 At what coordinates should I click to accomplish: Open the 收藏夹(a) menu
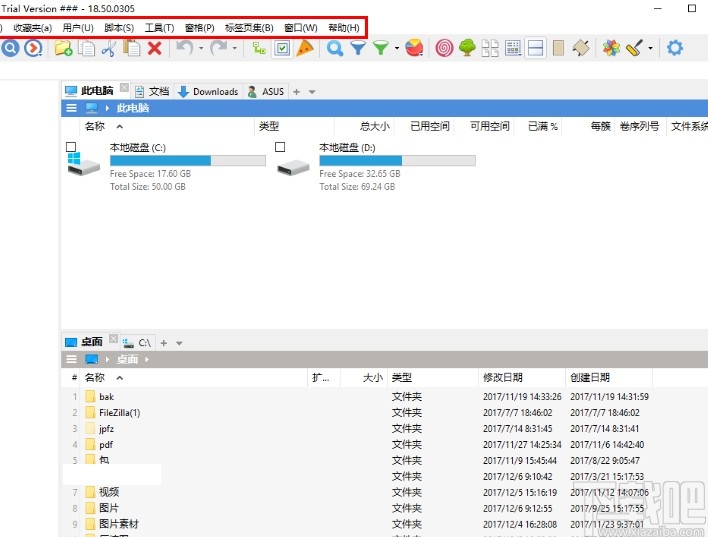pyautogui.click(x=33, y=28)
